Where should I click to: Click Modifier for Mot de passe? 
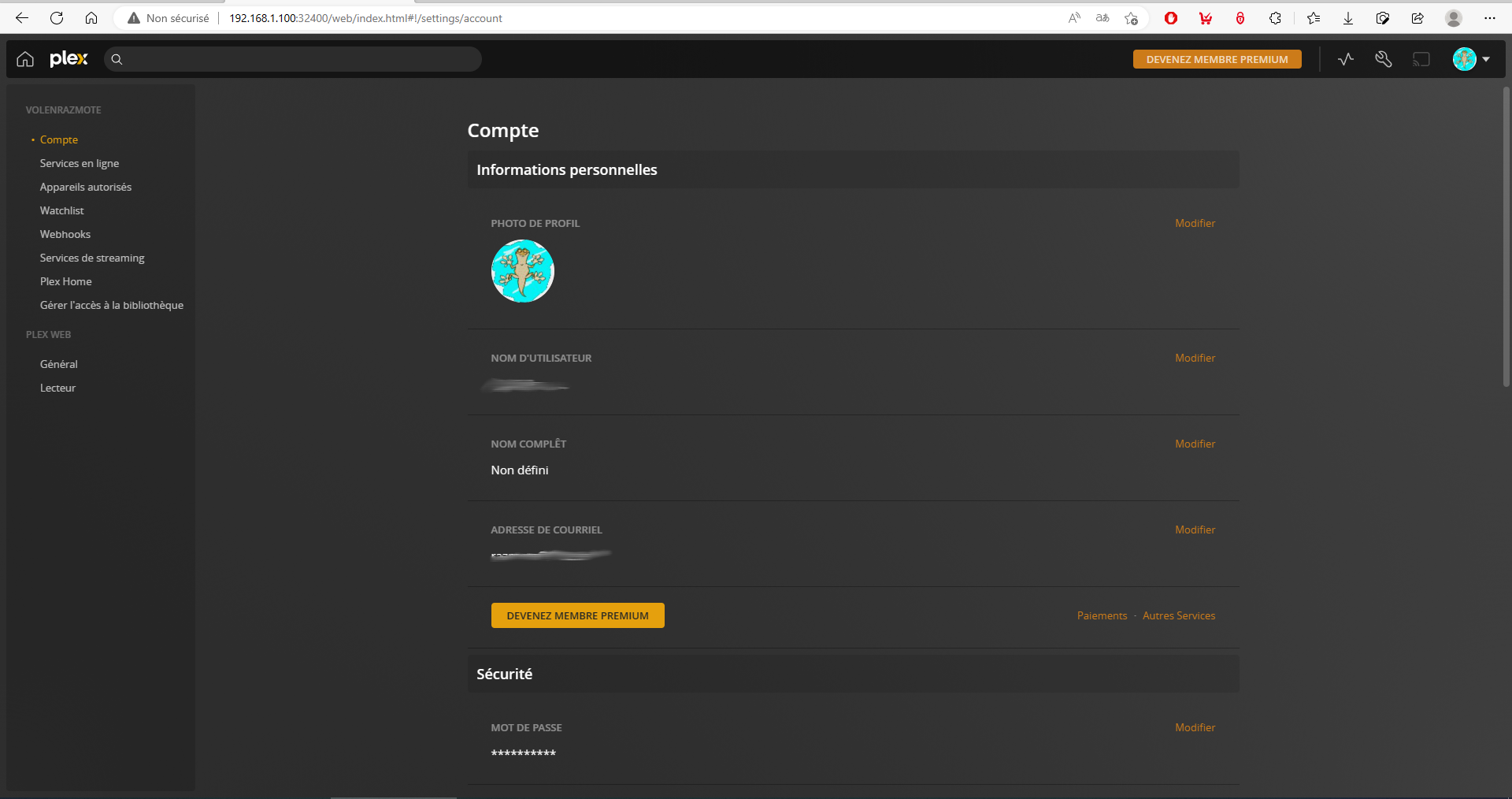[x=1195, y=727]
